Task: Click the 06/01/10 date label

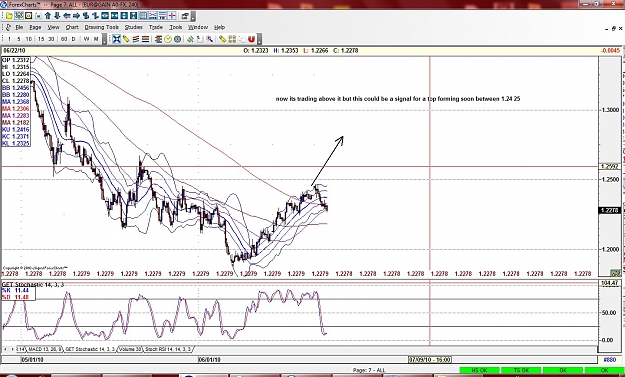Action: 210,359
